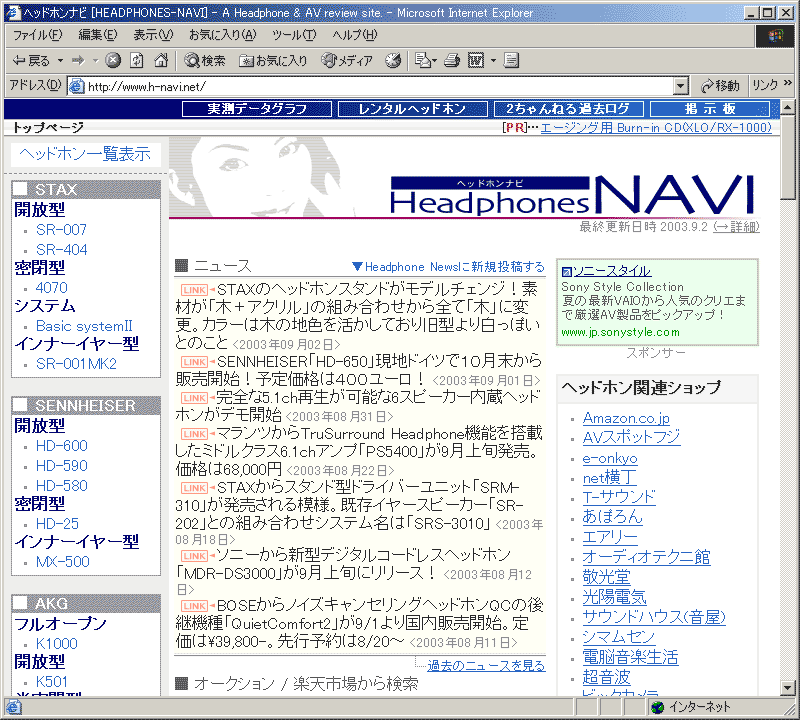
Task: Open the 表示(V) menu
Action: pos(153,35)
